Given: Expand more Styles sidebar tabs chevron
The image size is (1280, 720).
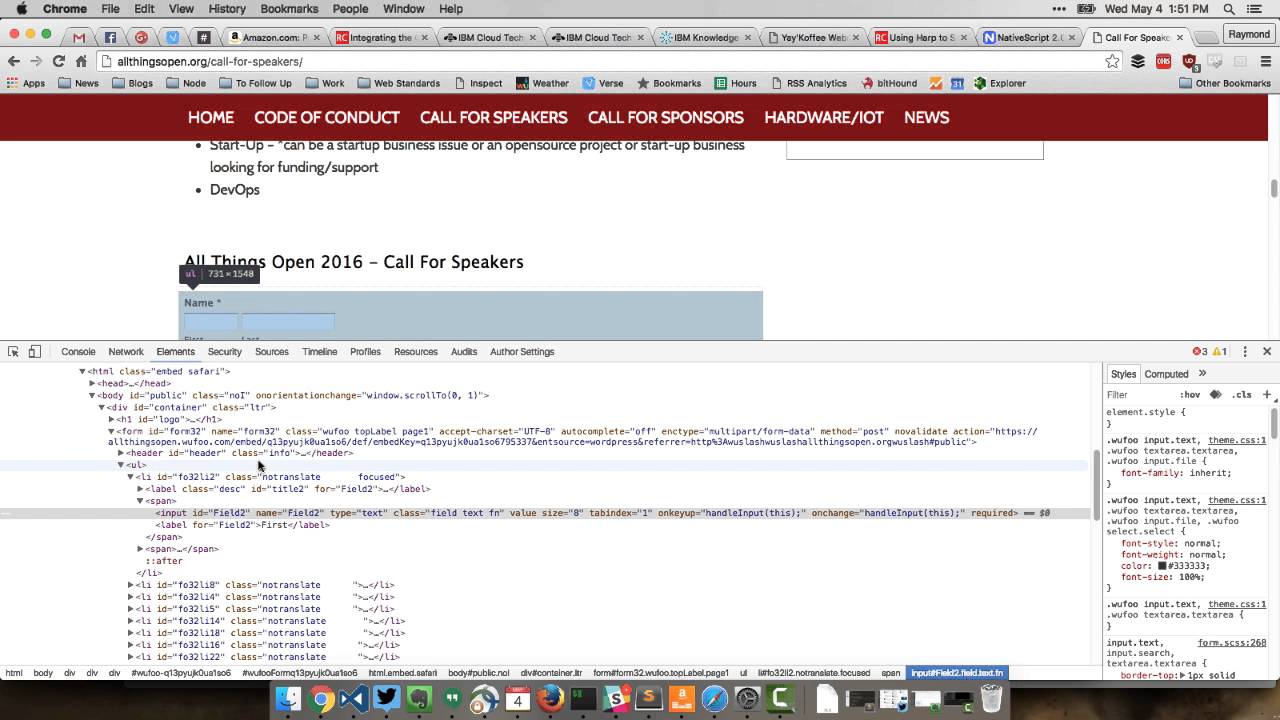Looking at the screenshot, I should 1203,373.
